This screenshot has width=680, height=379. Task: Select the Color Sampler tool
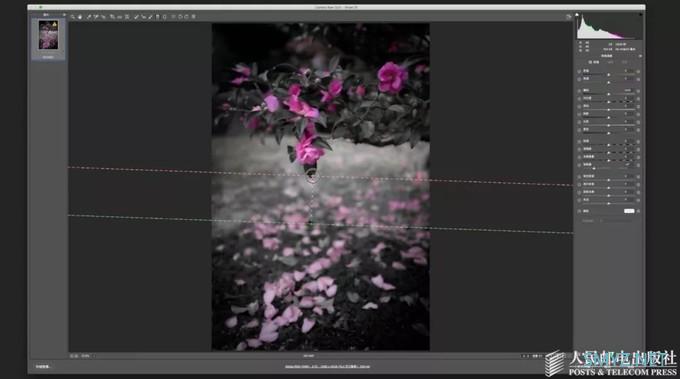tap(96, 16)
